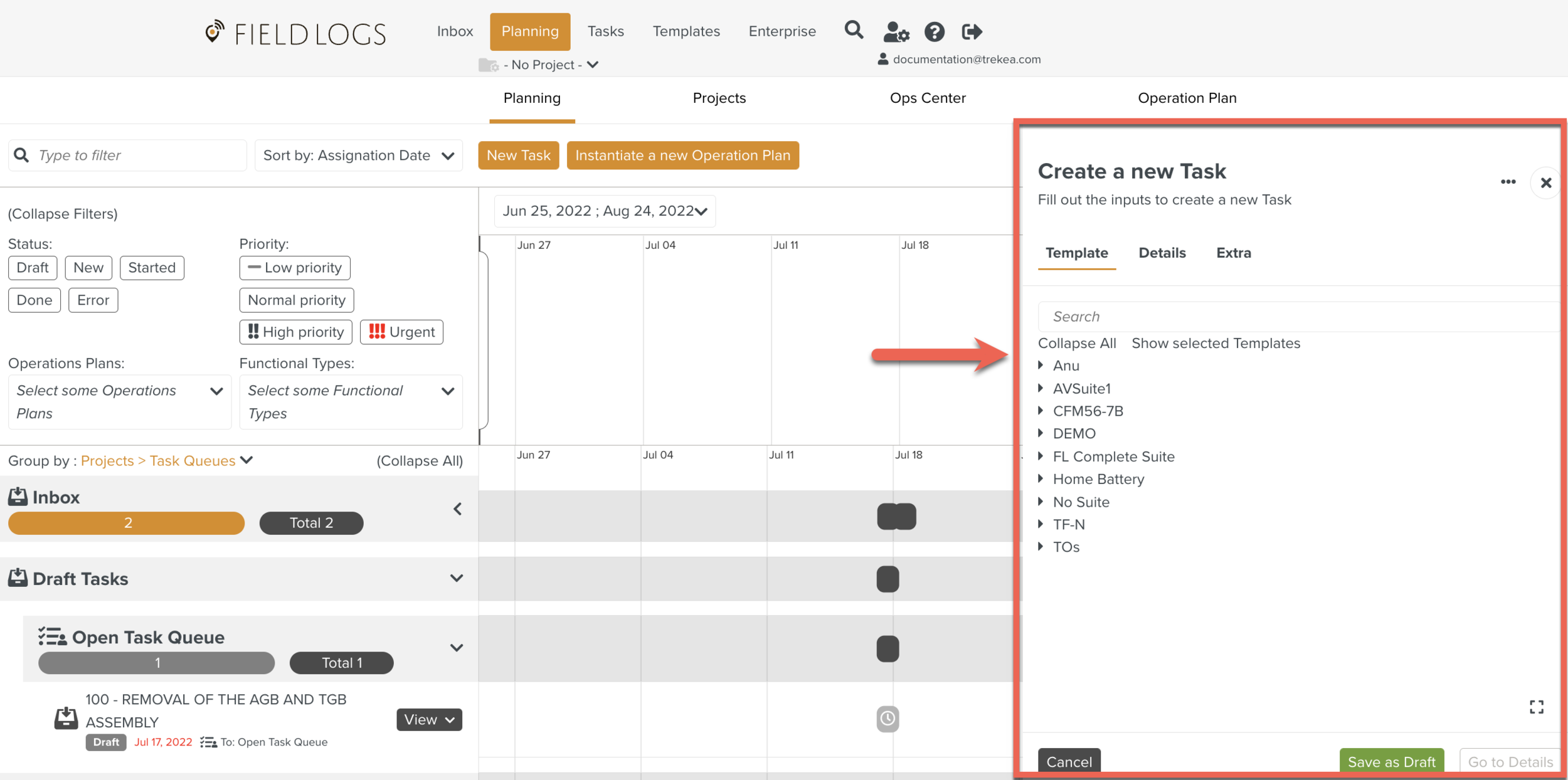Expand the Anu template suite

[x=1041, y=365]
